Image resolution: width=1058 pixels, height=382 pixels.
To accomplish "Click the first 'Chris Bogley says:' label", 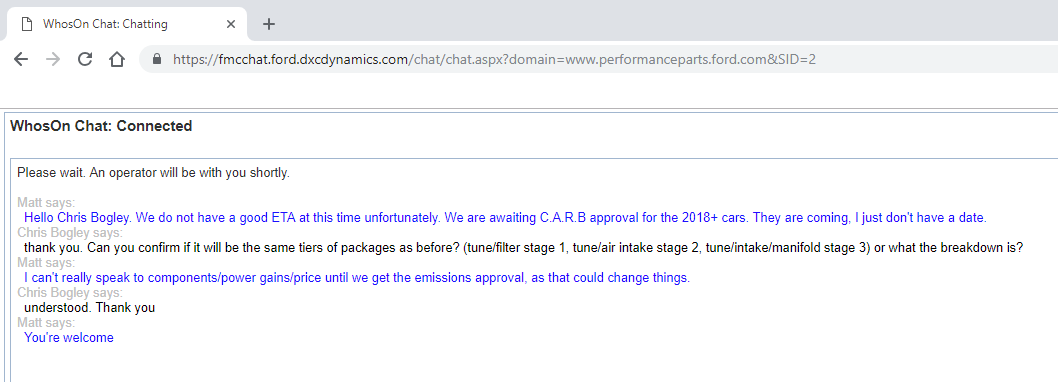I will [x=70, y=233].
